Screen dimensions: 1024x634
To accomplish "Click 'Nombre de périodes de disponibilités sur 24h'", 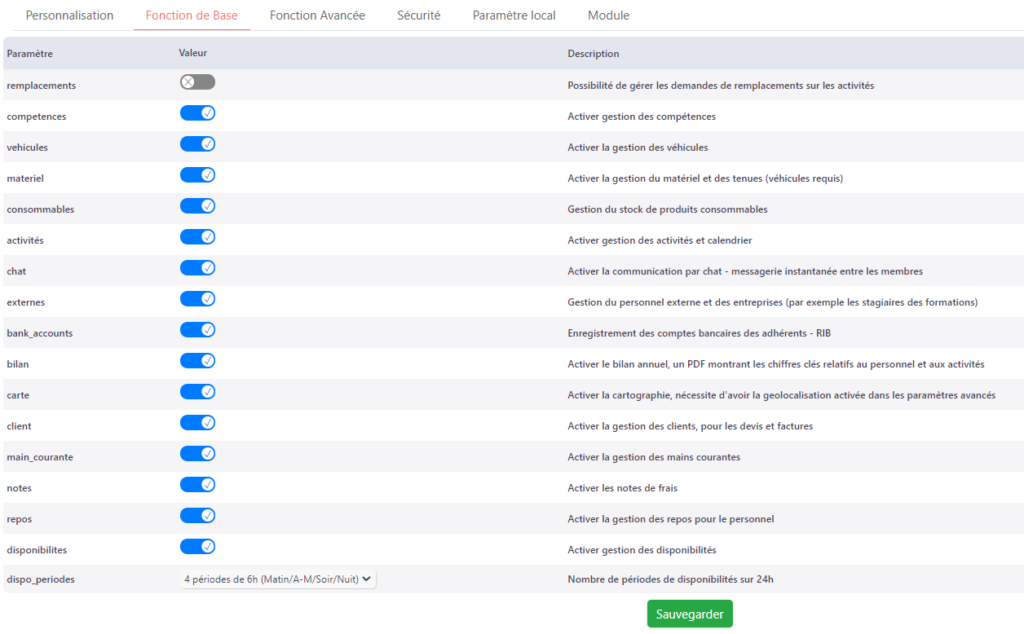I will 670,579.
